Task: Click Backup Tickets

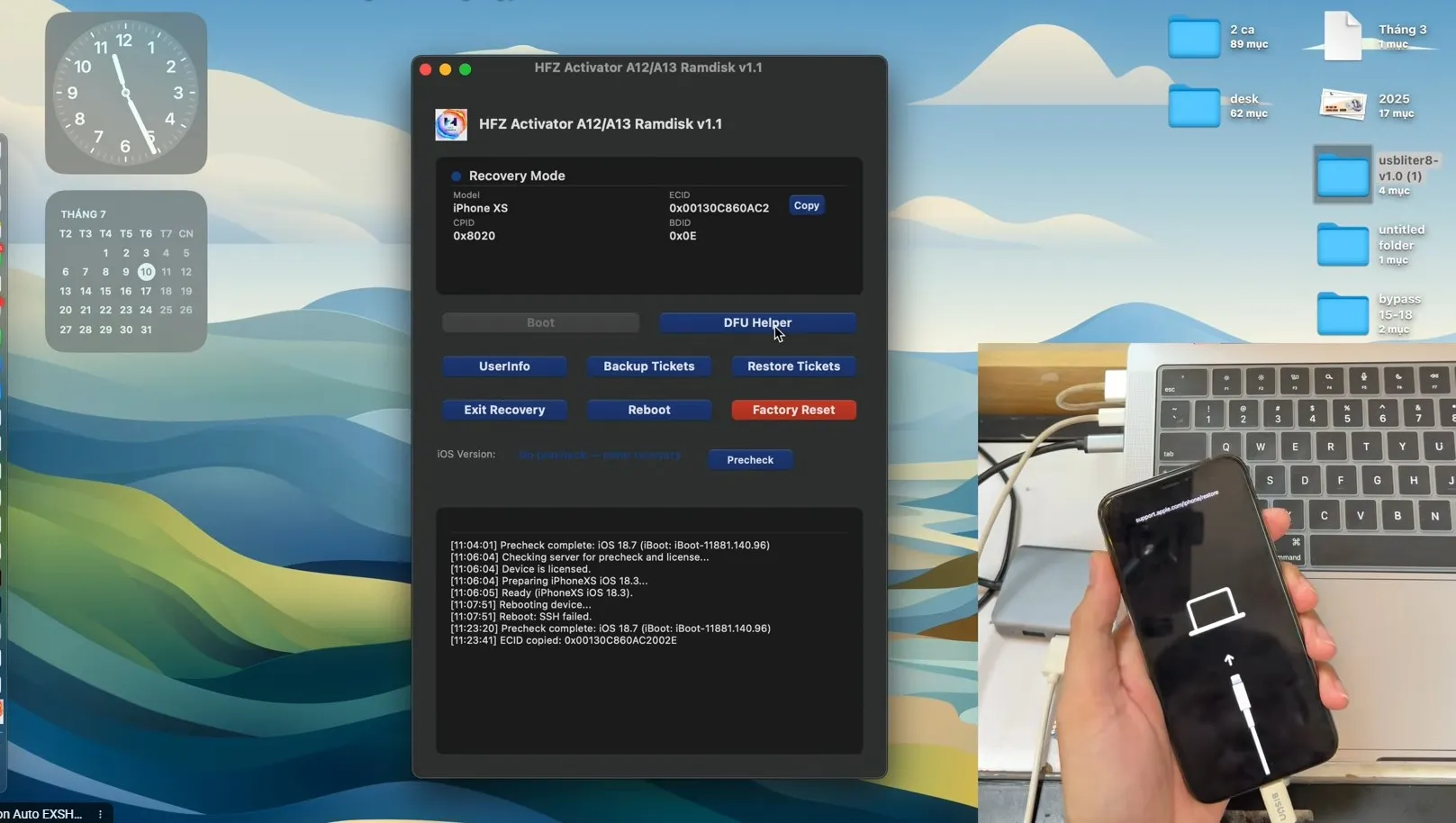Action: click(x=649, y=366)
